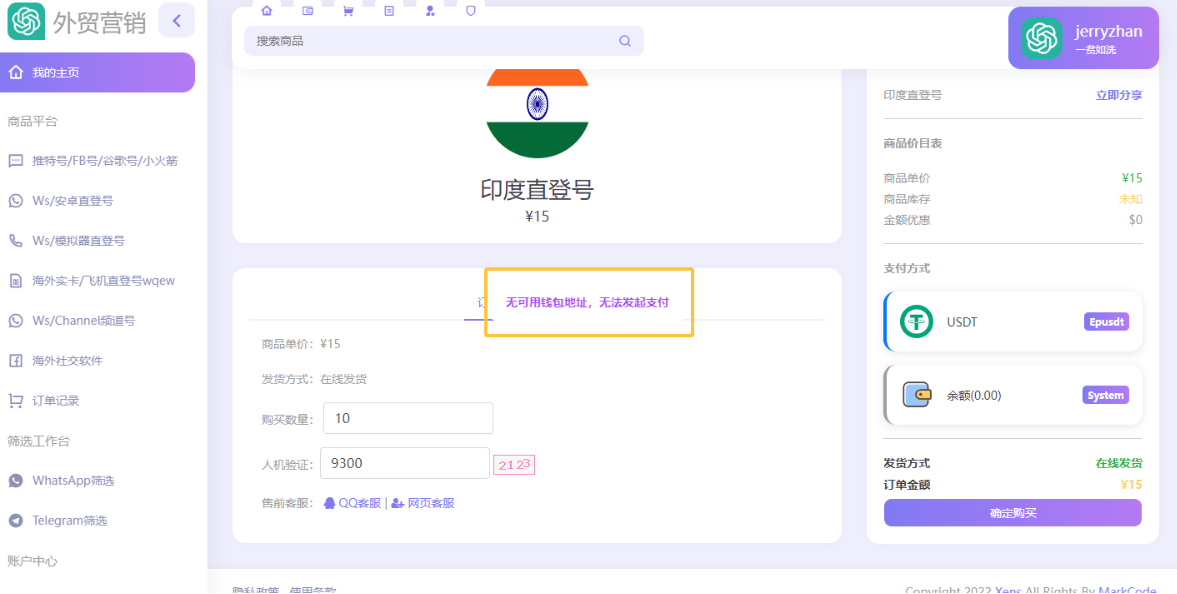Click the Facebook icon beside 海外社交软件
The height and width of the screenshot is (594, 1177).
[x=15, y=360]
